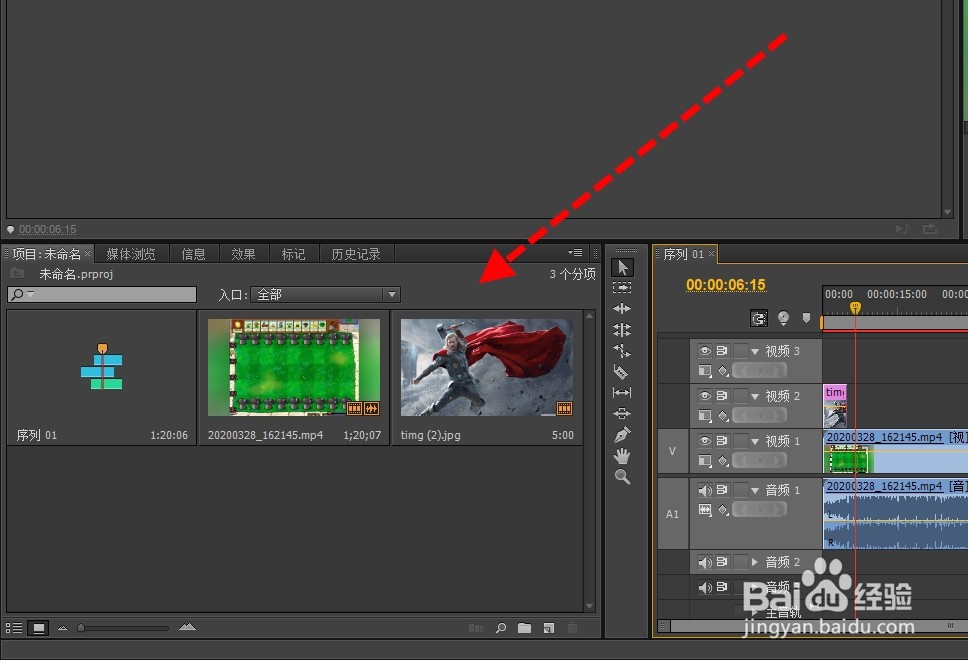
Task: Select the Pen tool
Action: pos(622,435)
